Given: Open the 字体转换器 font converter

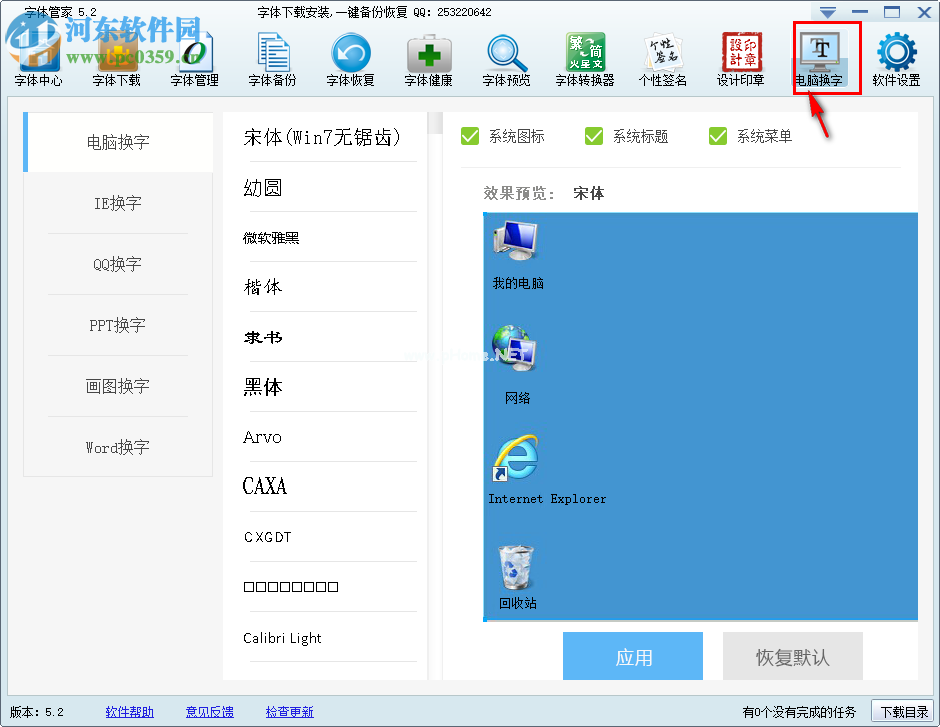Looking at the screenshot, I should coord(584,58).
